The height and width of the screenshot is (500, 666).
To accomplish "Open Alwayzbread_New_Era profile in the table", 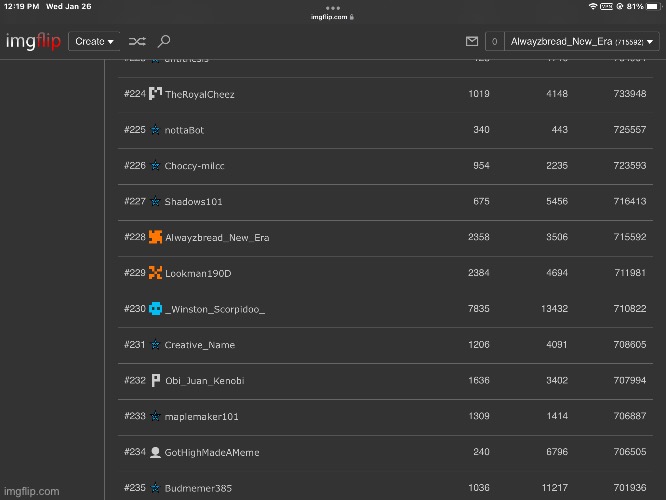I will 217,238.
